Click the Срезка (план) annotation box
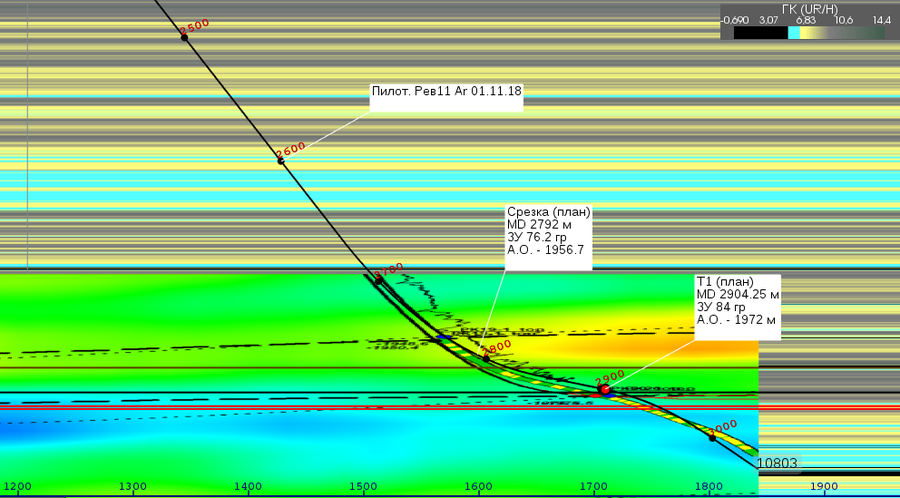Image resolution: width=900 pixels, height=498 pixels. (x=548, y=237)
